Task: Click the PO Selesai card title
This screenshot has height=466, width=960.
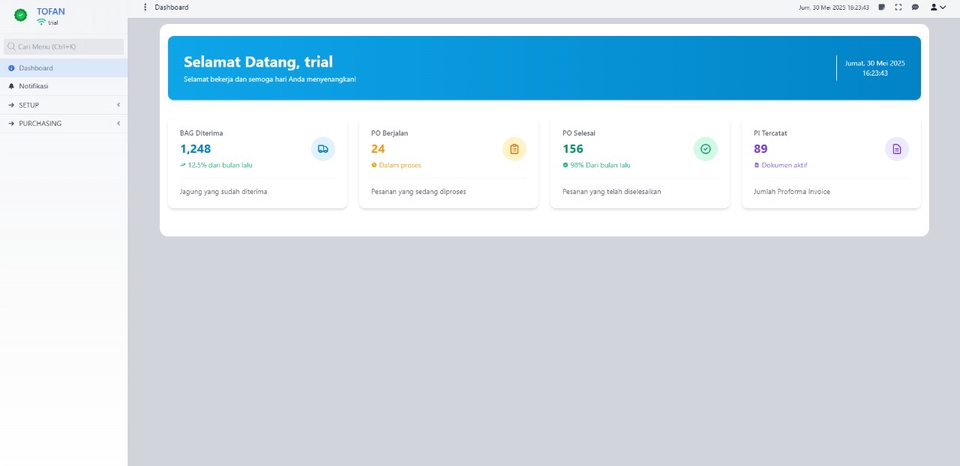Action: coord(579,133)
